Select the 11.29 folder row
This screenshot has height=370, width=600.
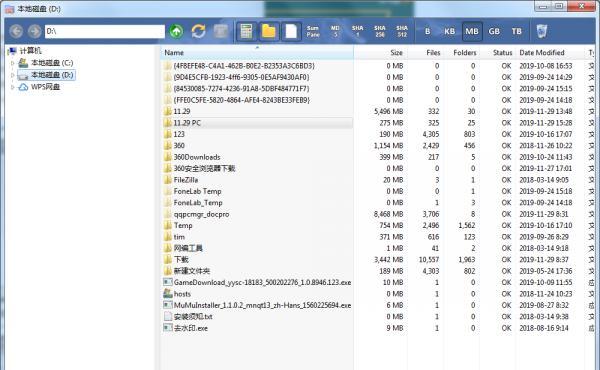[x=182, y=111]
